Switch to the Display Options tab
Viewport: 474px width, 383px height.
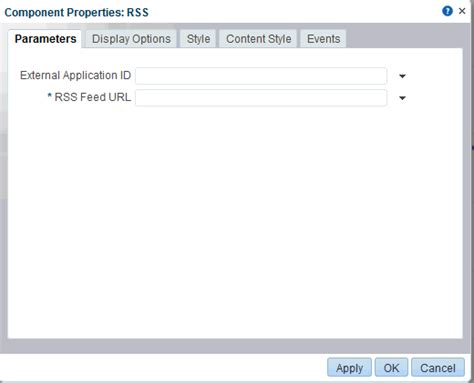point(131,39)
